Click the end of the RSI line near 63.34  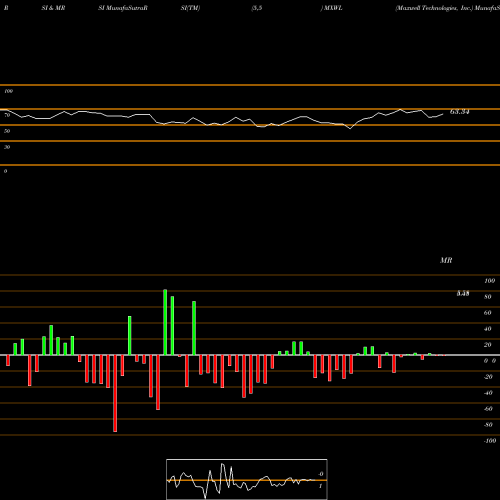click(x=443, y=114)
